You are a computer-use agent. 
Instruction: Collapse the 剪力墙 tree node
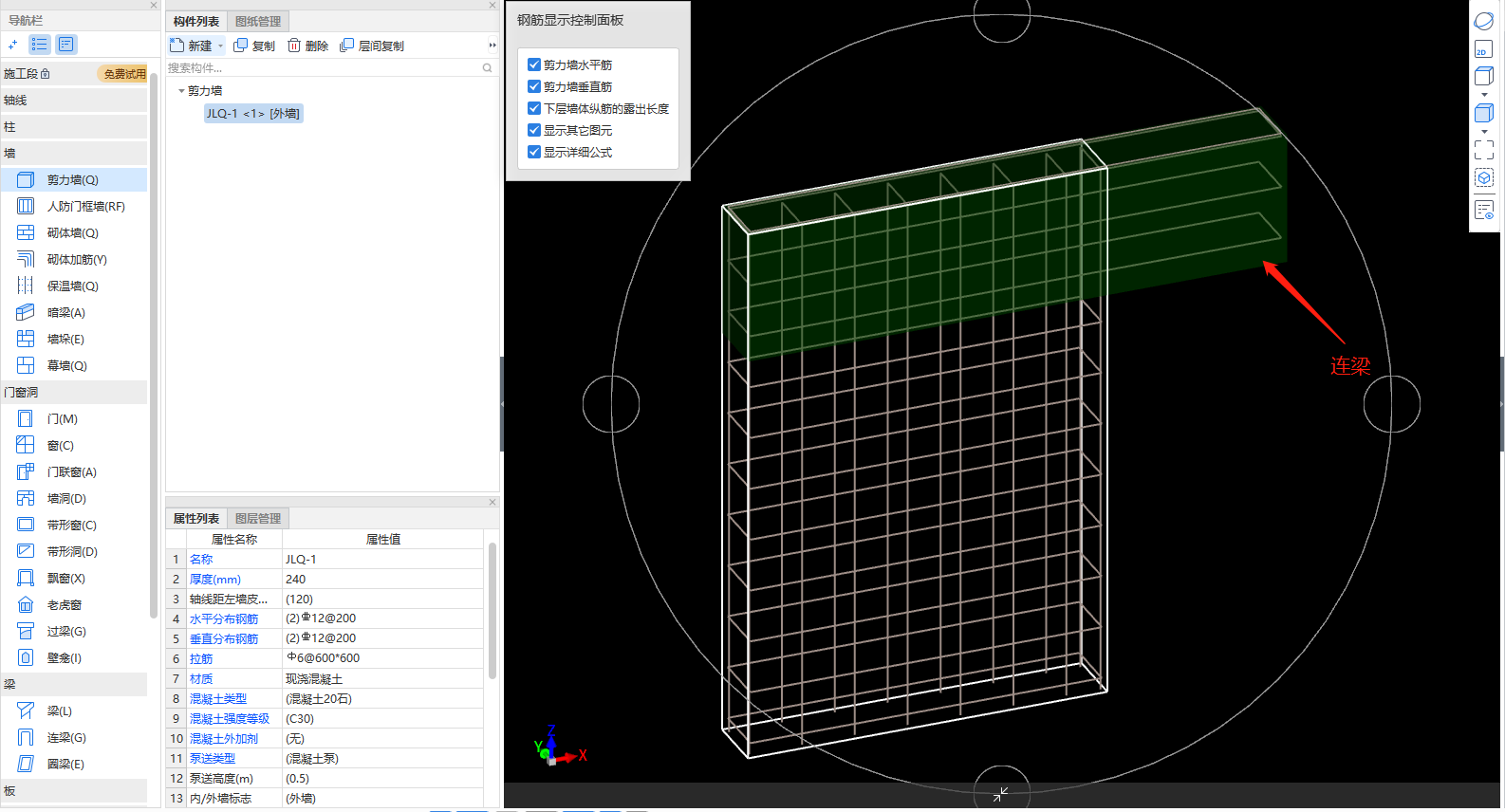181,91
